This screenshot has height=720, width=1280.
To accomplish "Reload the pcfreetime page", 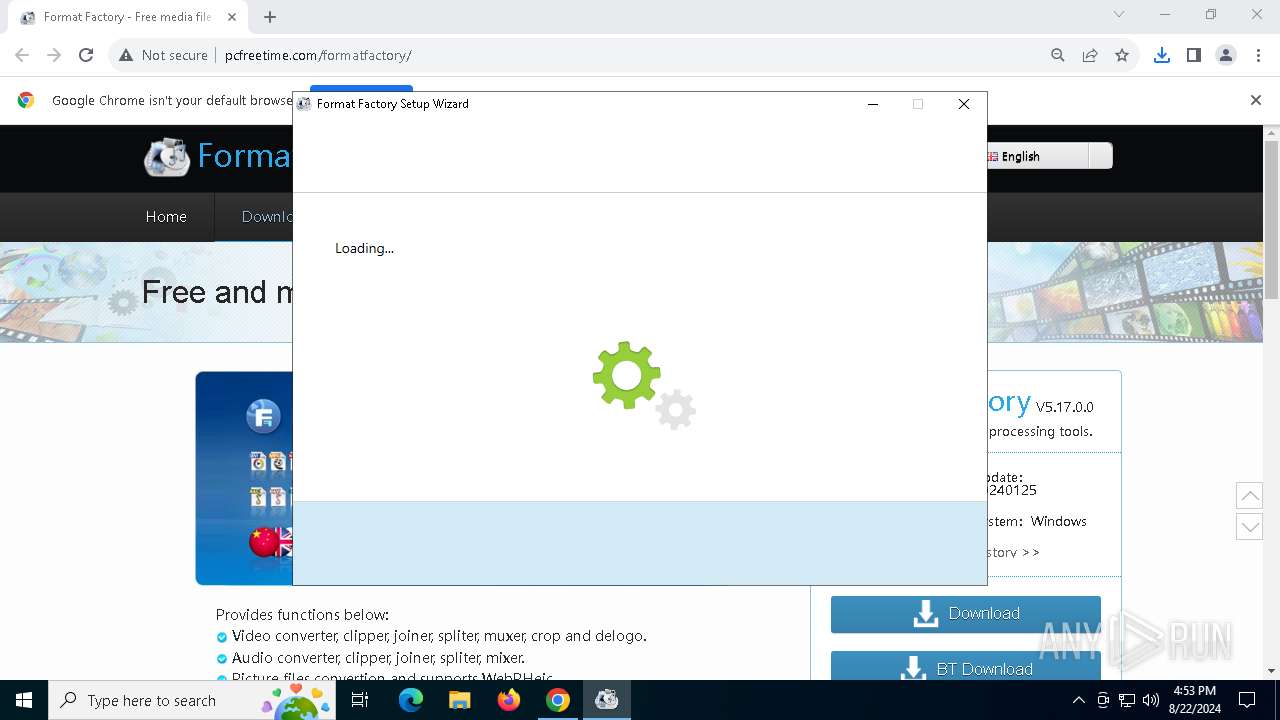I will click(x=86, y=55).
